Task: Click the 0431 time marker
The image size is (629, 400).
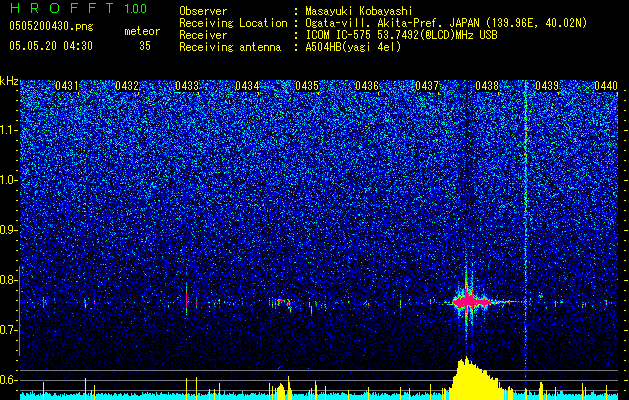Action: tap(67, 86)
